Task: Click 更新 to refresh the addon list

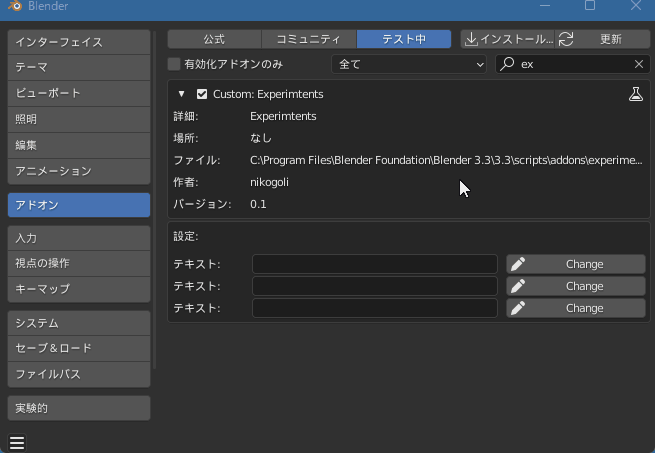Action: [x=603, y=39]
